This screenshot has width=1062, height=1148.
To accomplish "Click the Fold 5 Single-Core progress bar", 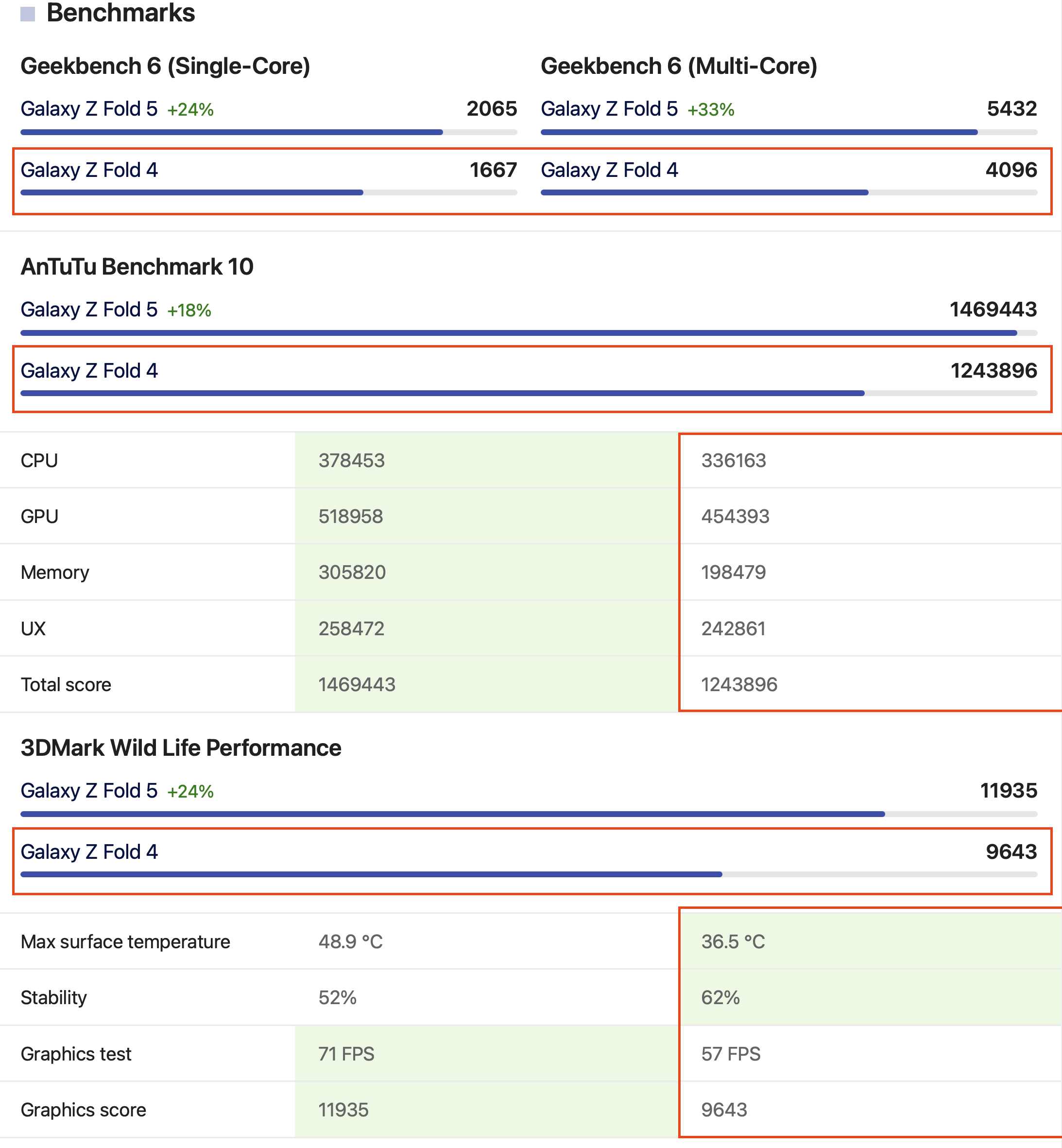I will [269, 132].
